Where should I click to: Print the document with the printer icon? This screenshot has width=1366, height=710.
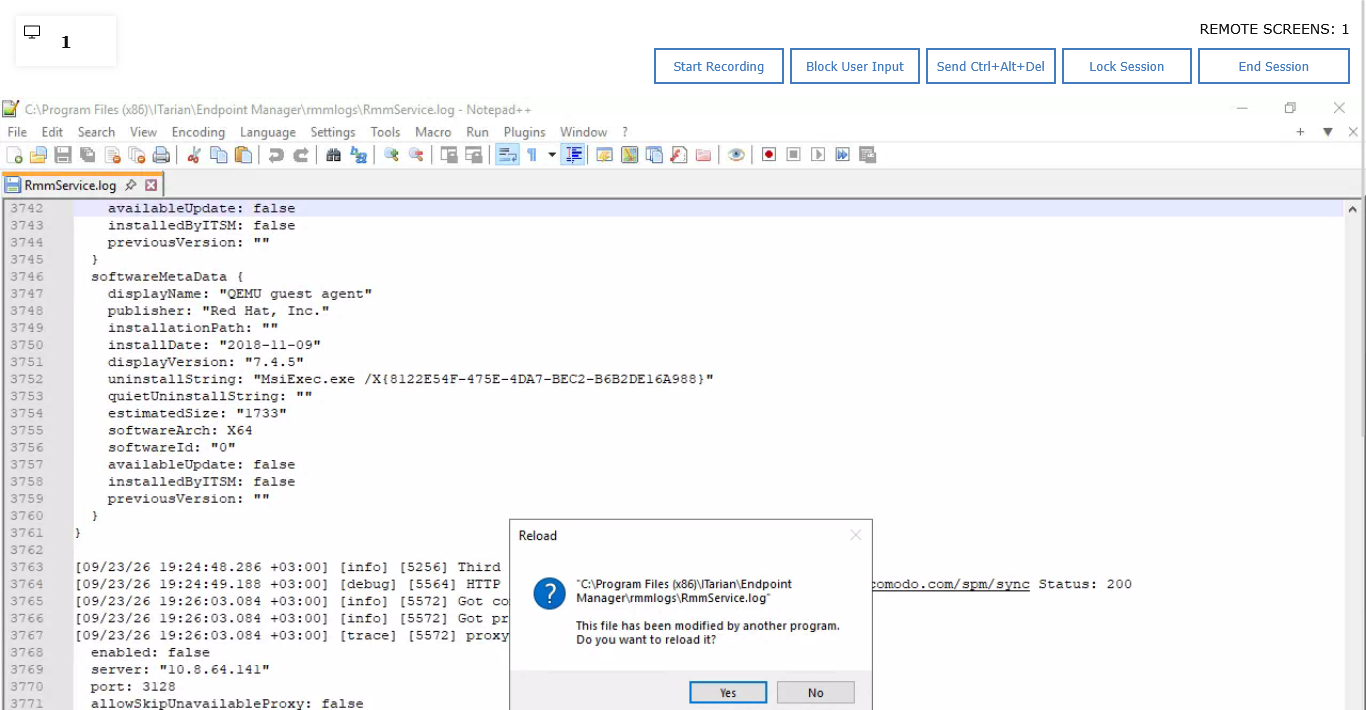point(161,155)
